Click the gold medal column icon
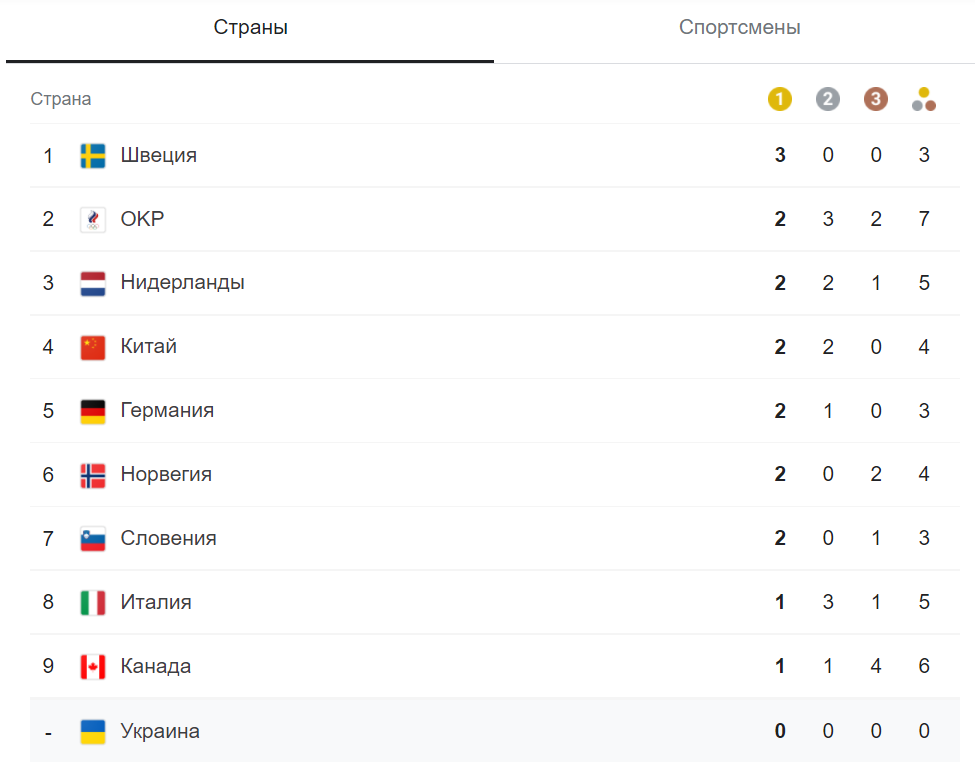 tap(780, 99)
